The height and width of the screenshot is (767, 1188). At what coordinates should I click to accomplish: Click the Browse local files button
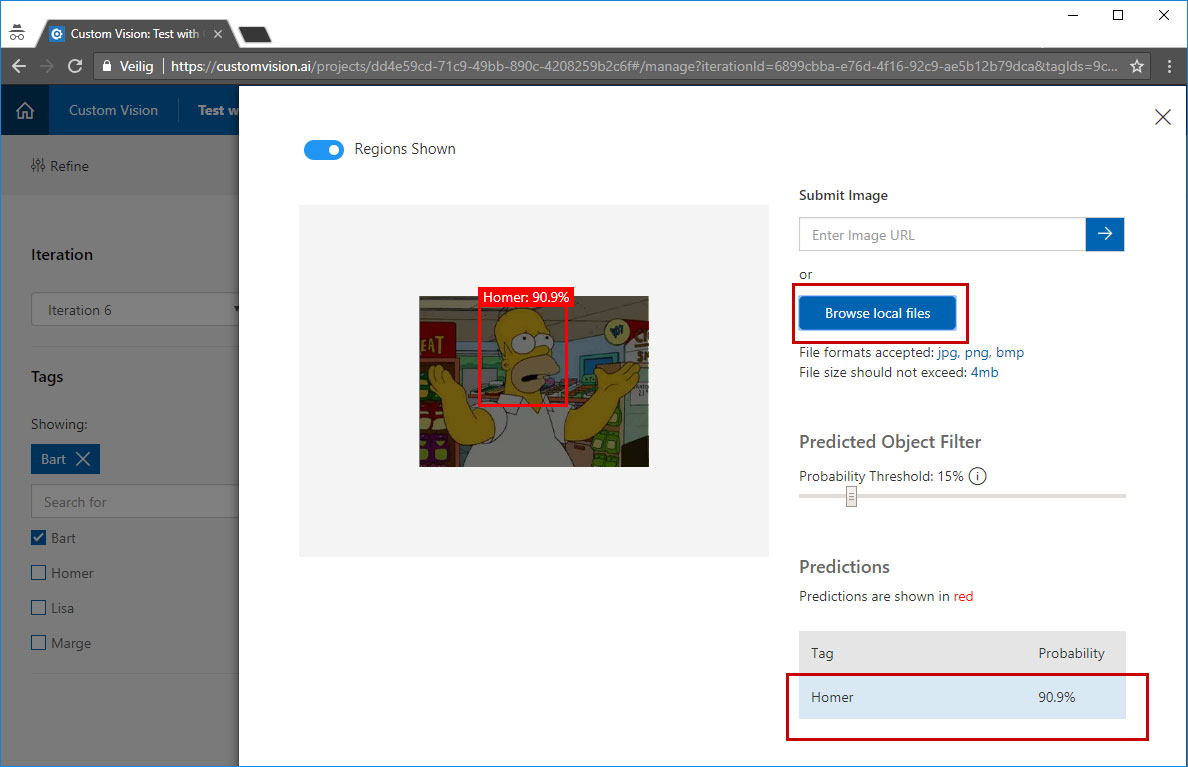(877, 313)
